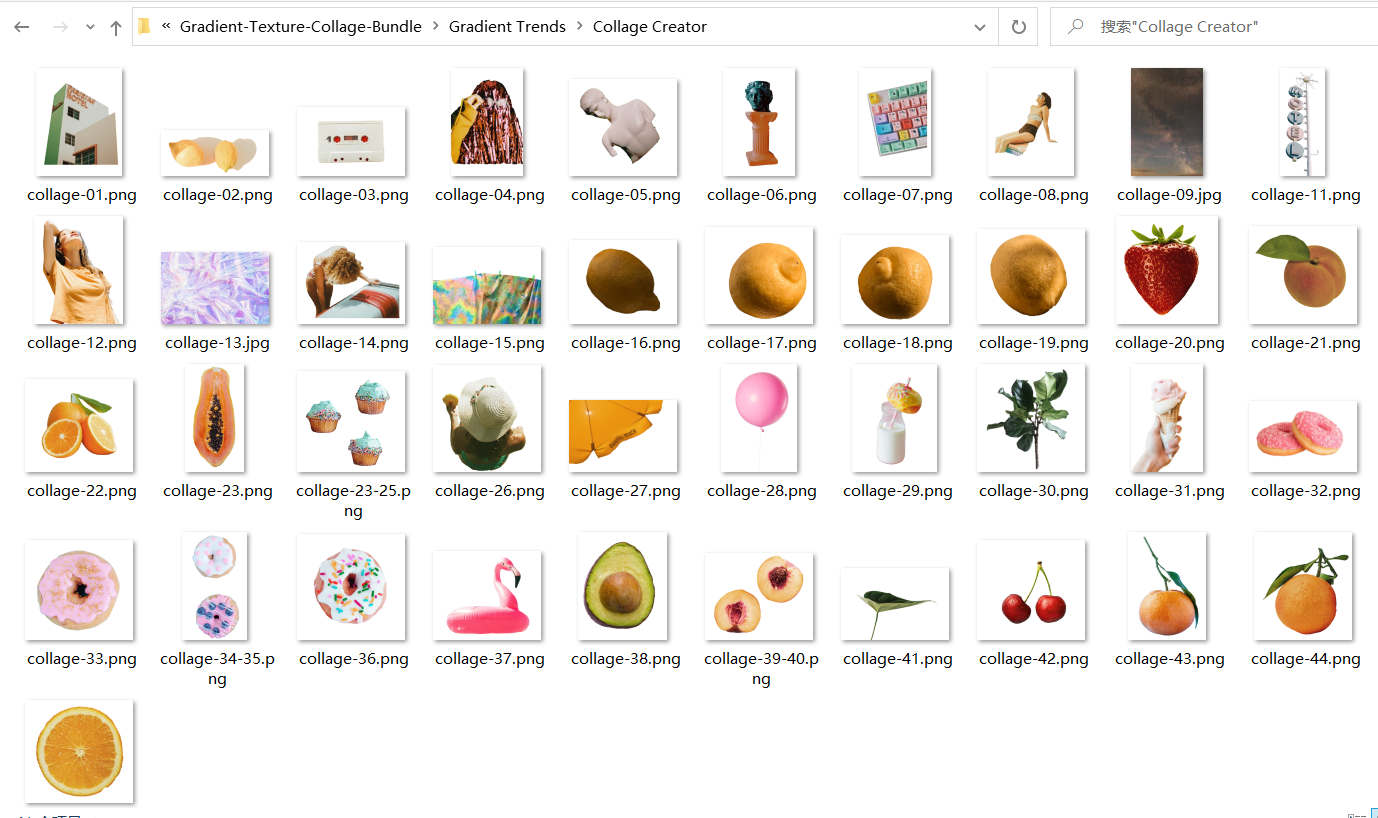Select the column sculpture collage-06.png
1378x818 pixels.
[759, 122]
